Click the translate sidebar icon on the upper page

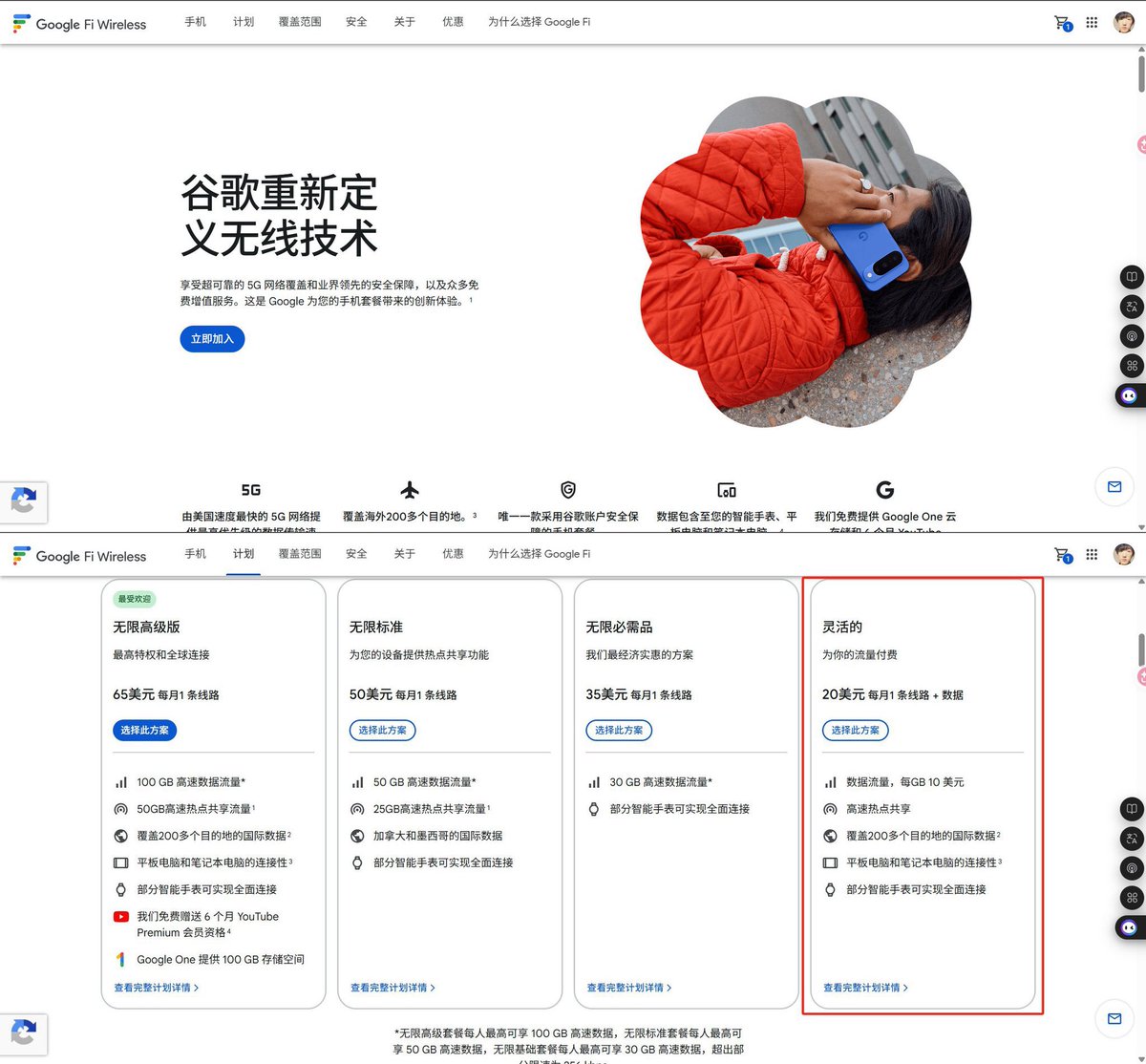pyautogui.click(x=1132, y=307)
